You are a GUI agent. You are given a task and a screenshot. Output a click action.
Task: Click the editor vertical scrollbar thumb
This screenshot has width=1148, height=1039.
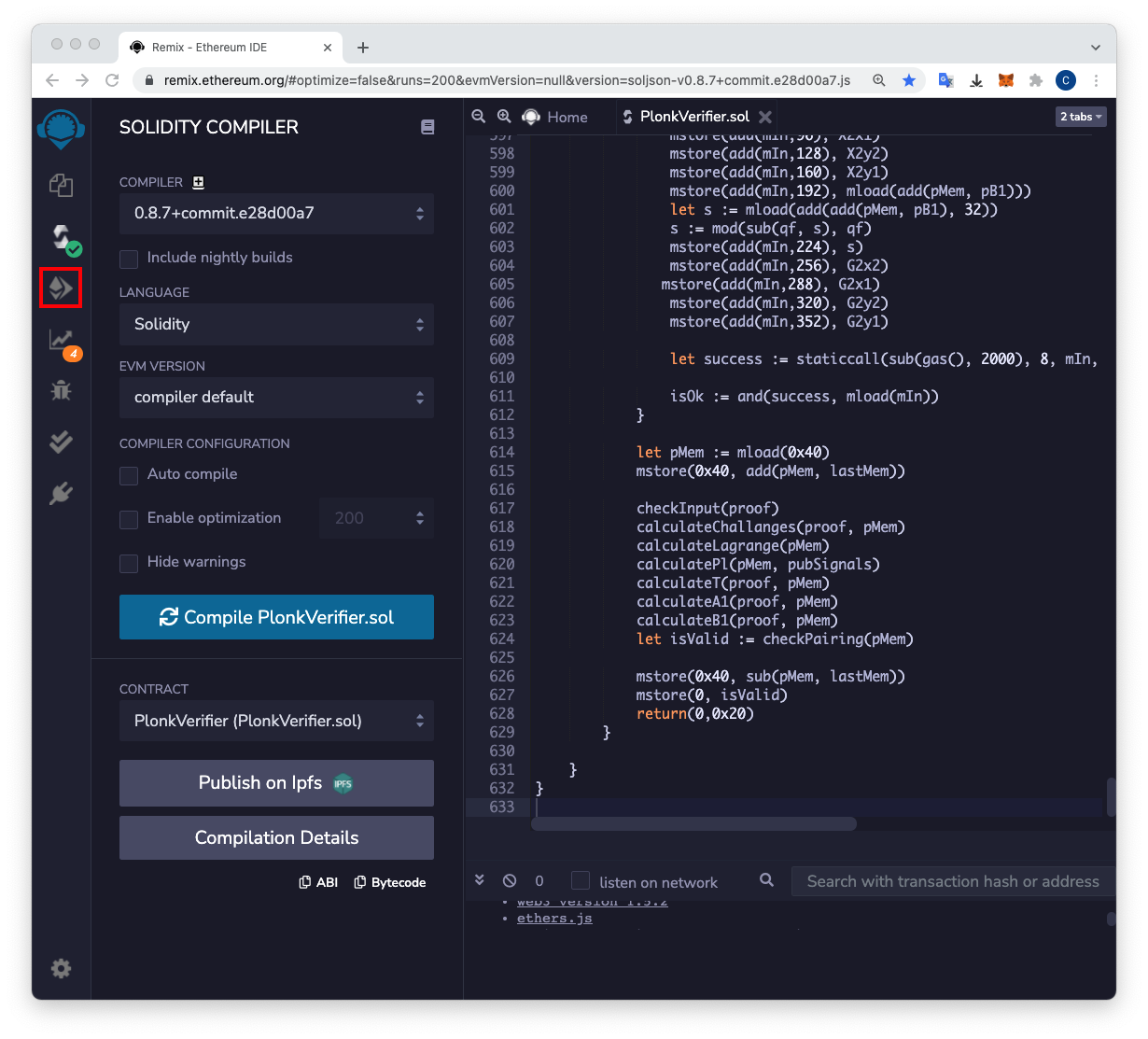coord(1111,797)
